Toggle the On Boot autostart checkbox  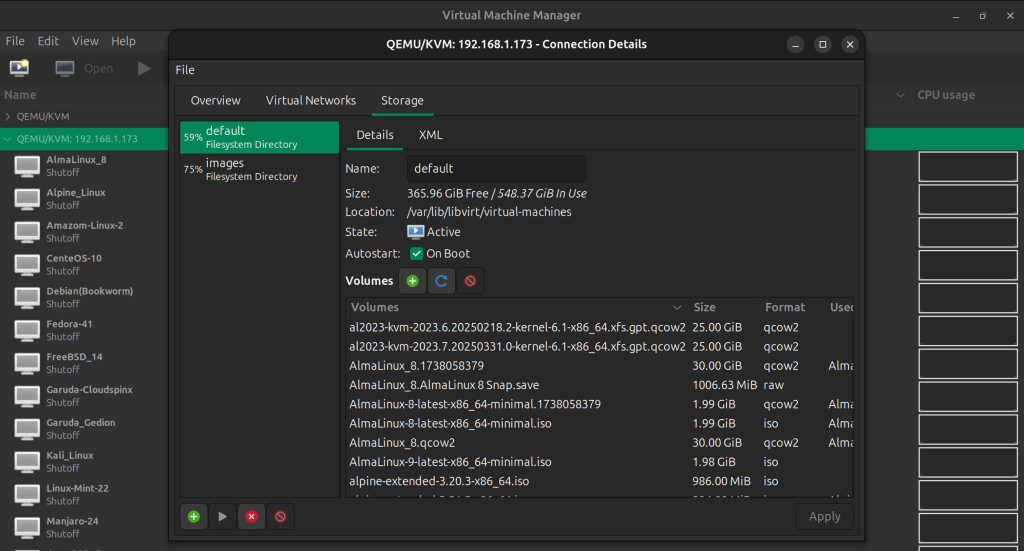point(416,253)
